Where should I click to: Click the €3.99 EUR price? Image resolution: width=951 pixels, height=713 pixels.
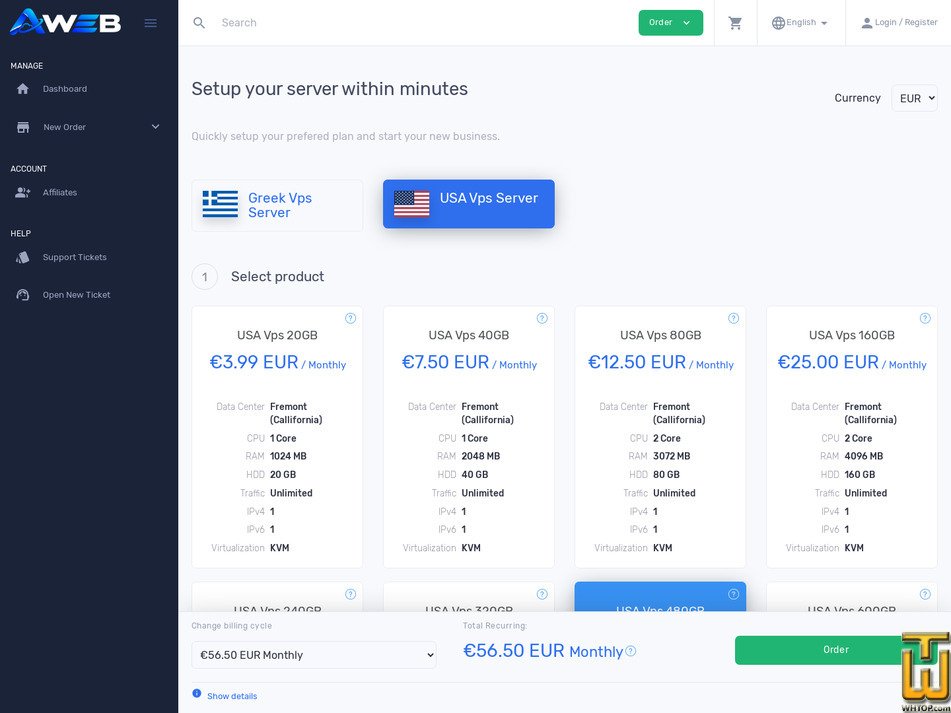click(x=254, y=363)
